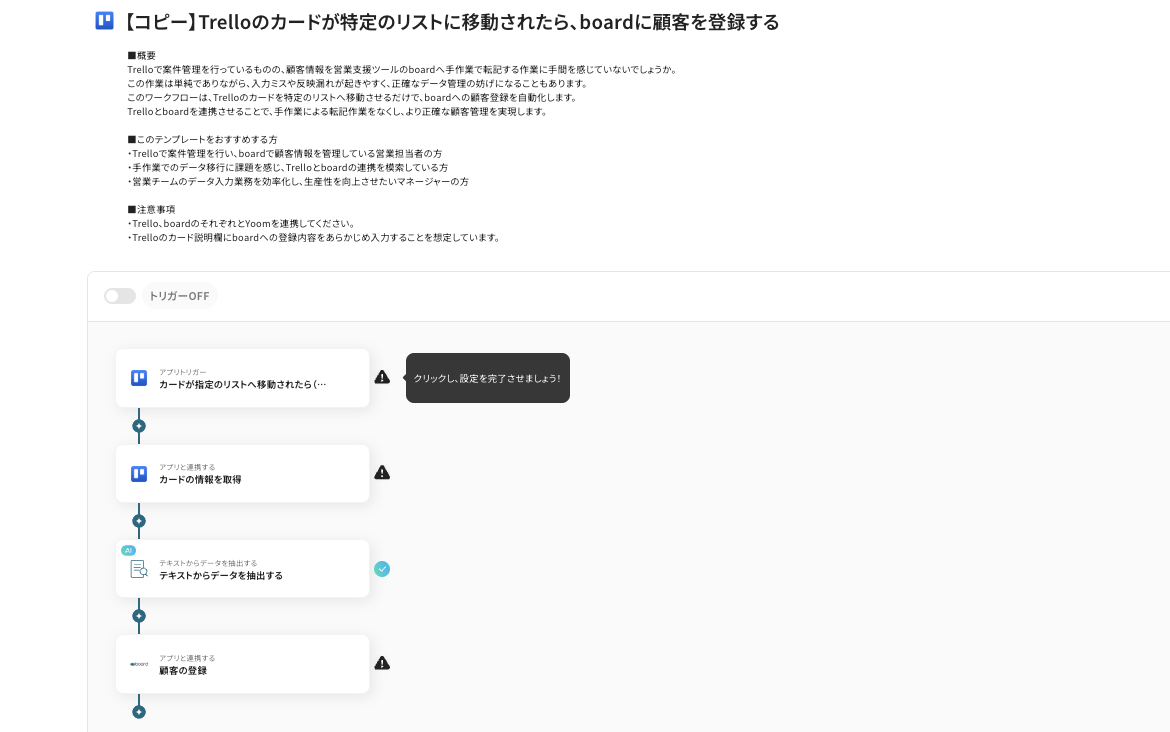Click the AI badge on the extraction card
Image resolution: width=1170 pixels, height=732 pixels.
pyautogui.click(x=128, y=550)
